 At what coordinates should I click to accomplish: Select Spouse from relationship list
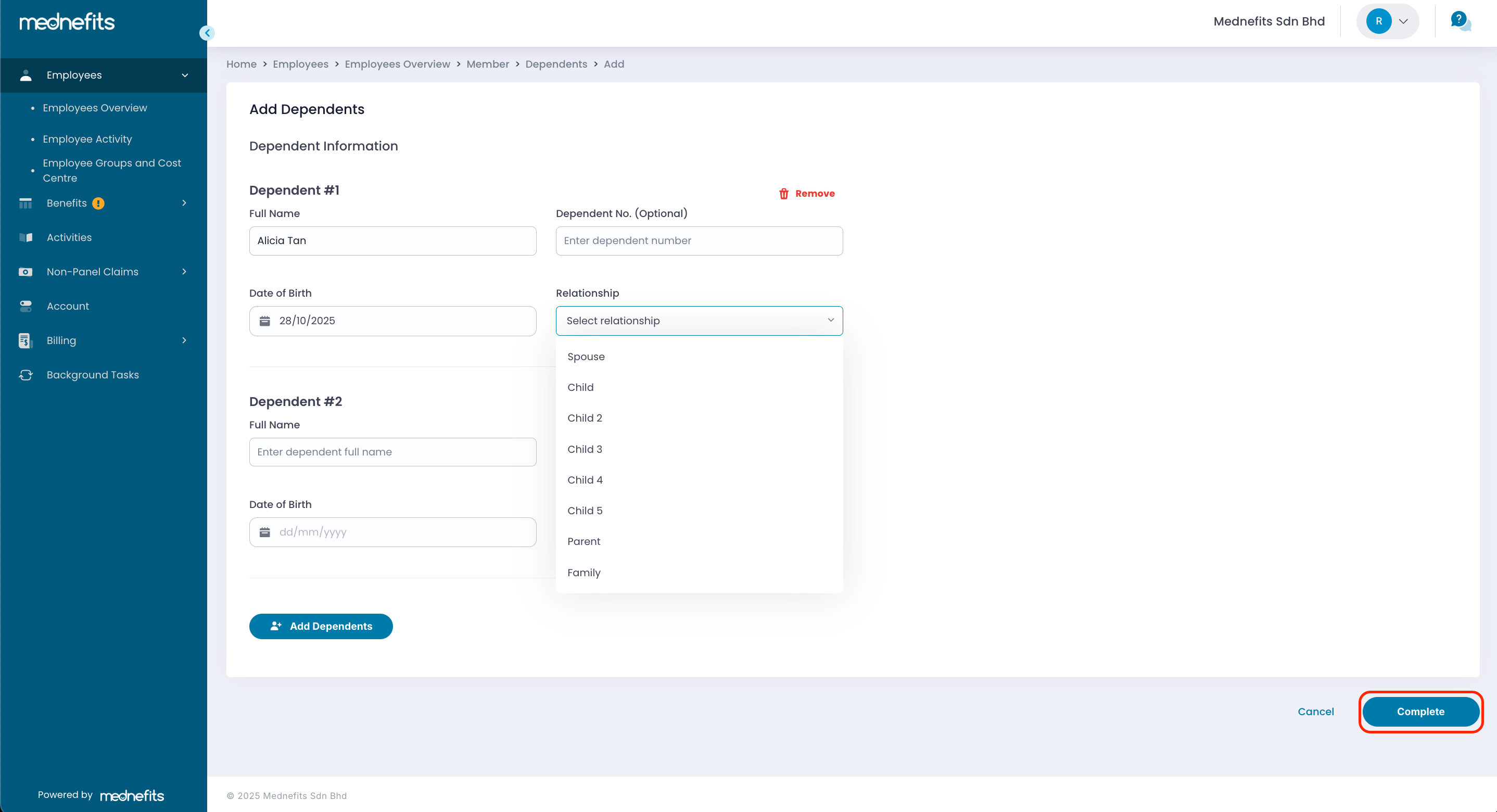pos(586,357)
